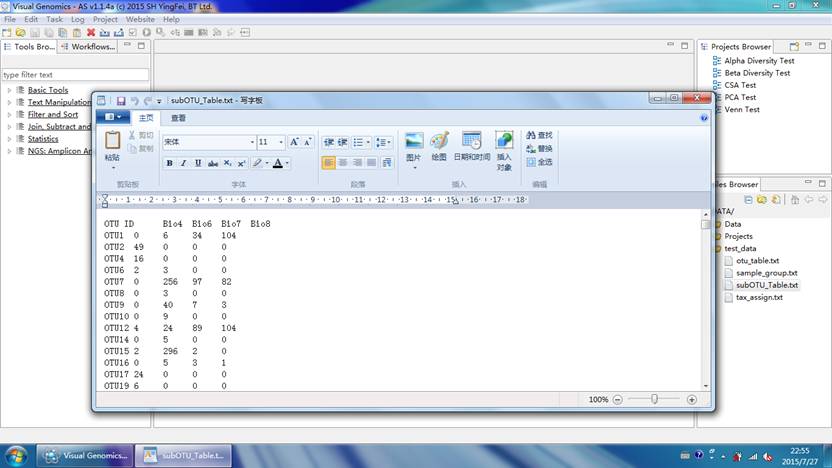The height and width of the screenshot is (468, 832).
Task: Select Alpha Diversity Test project
Action: click(758, 61)
